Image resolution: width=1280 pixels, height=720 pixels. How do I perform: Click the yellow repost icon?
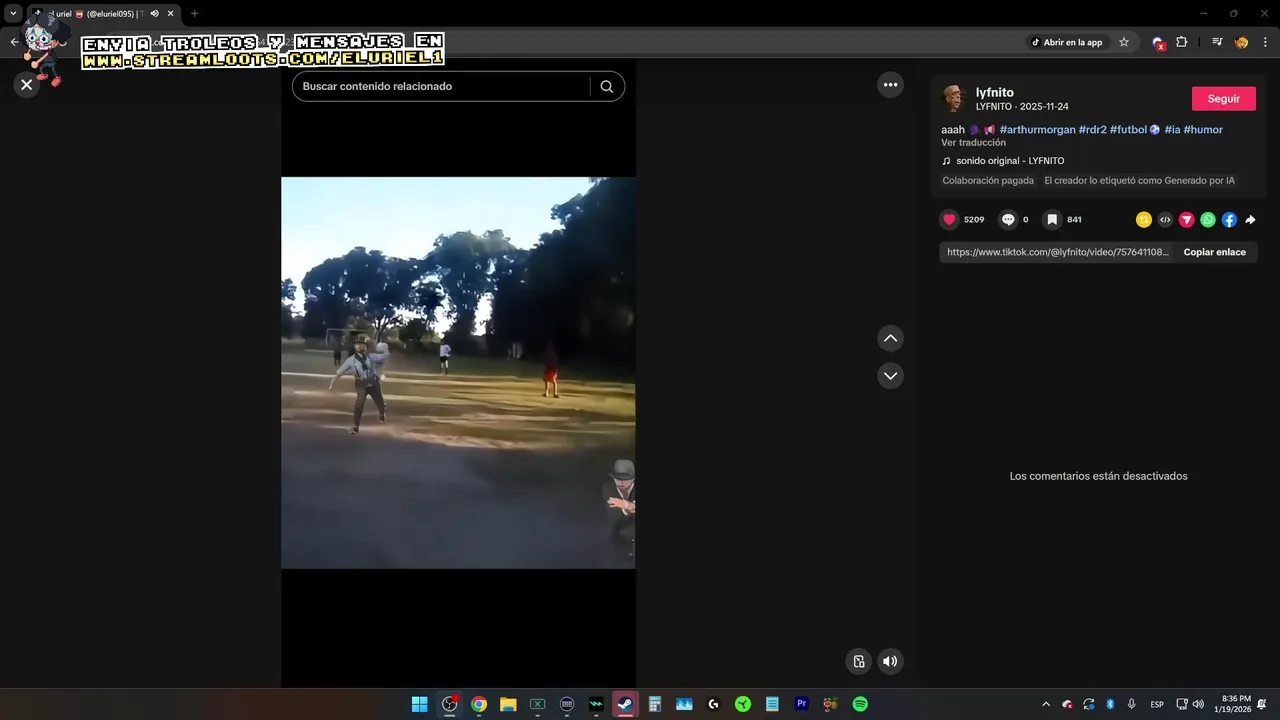tap(1143, 220)
